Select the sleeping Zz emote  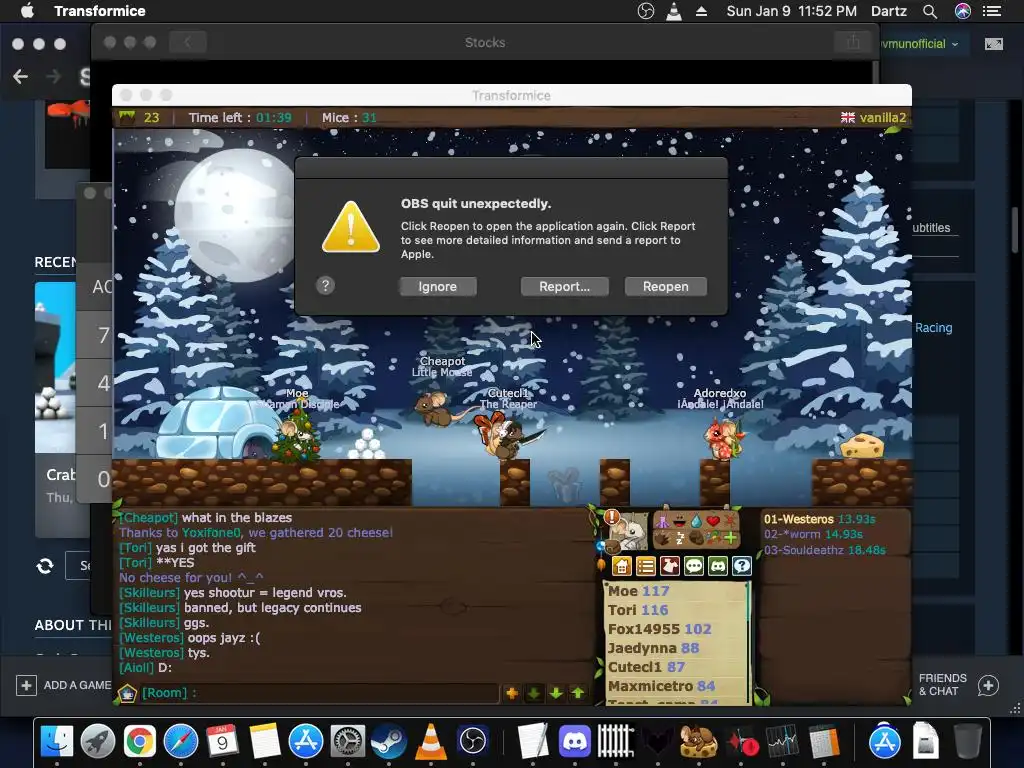pyautogui.click(x=680, y=539)
